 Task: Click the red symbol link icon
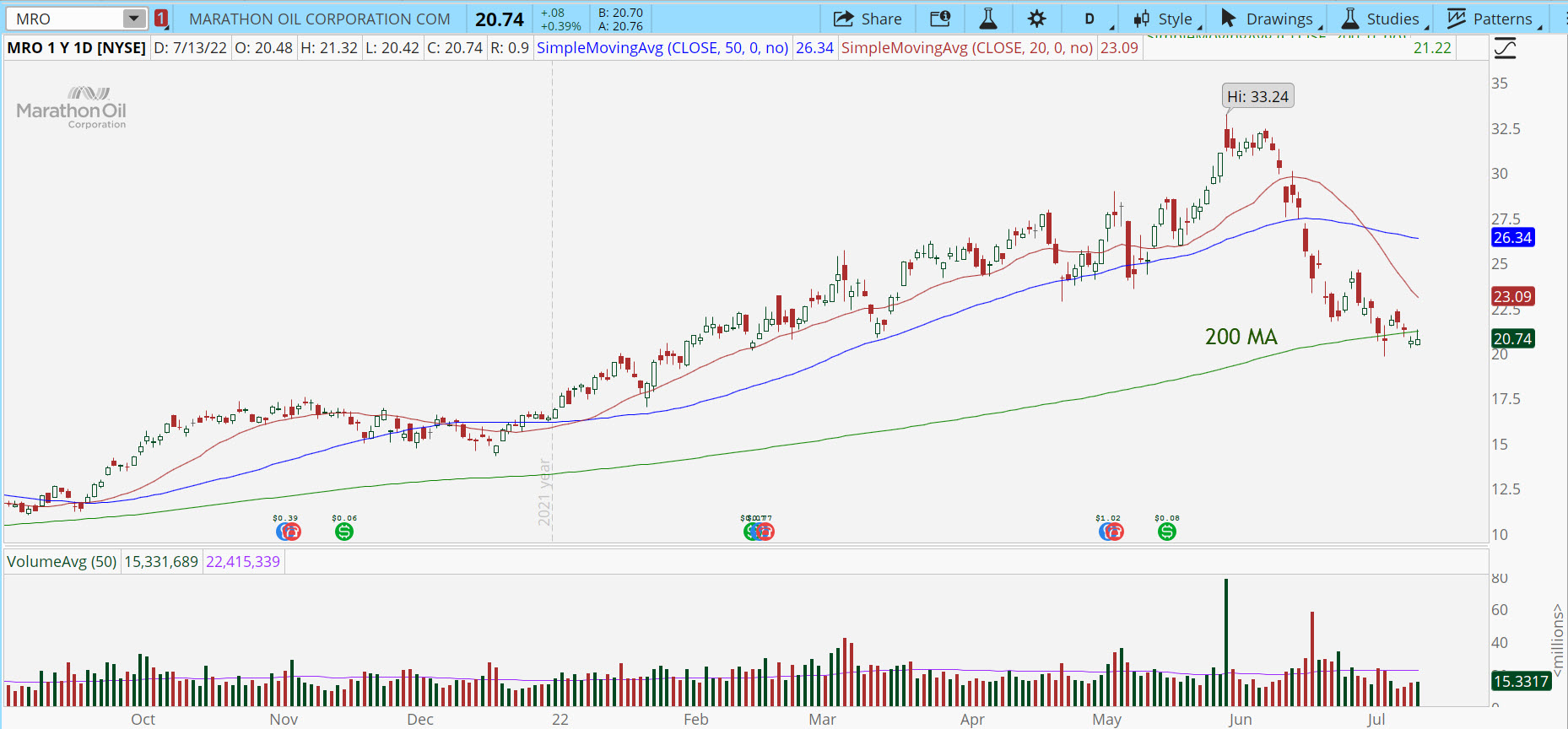point(160,19)
